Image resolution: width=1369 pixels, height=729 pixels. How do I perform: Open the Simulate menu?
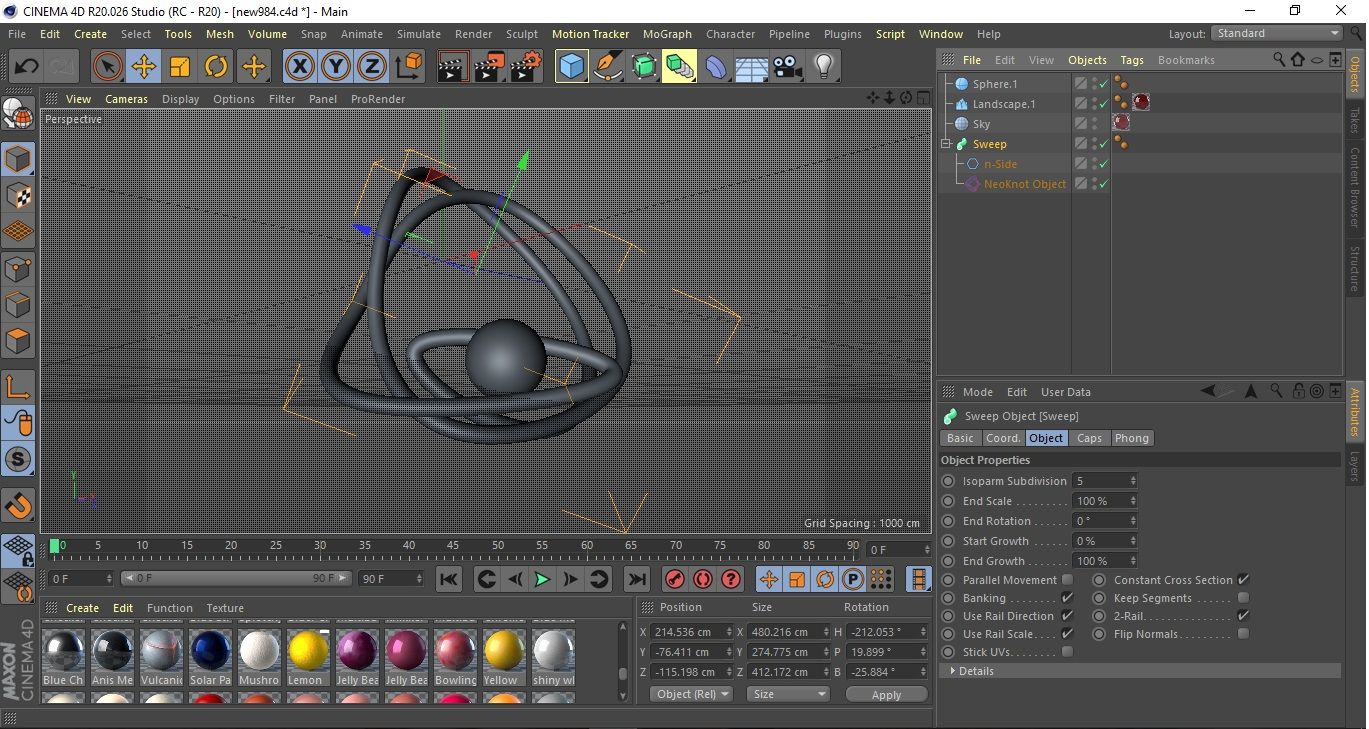point(419,34)
